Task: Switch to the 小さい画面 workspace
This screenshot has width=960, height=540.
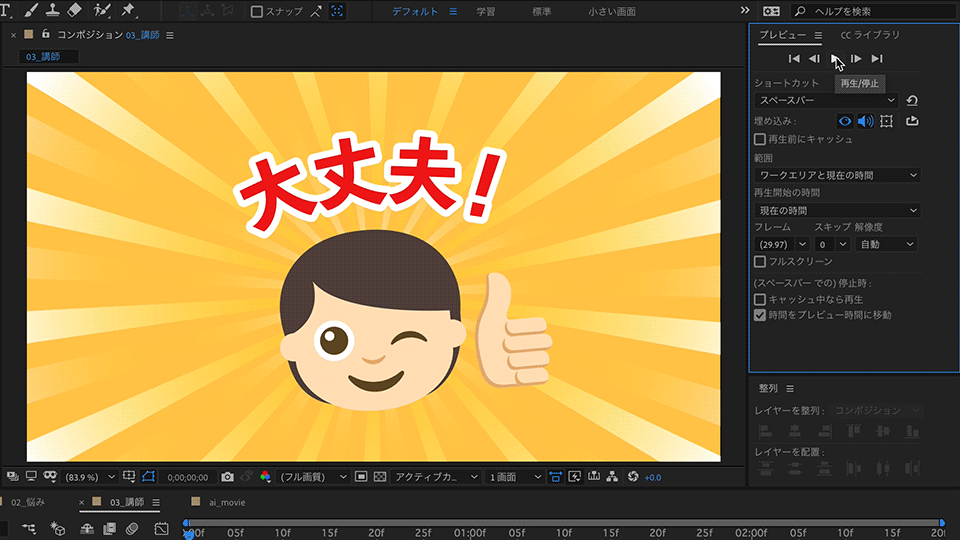Action: pos(612,12)
